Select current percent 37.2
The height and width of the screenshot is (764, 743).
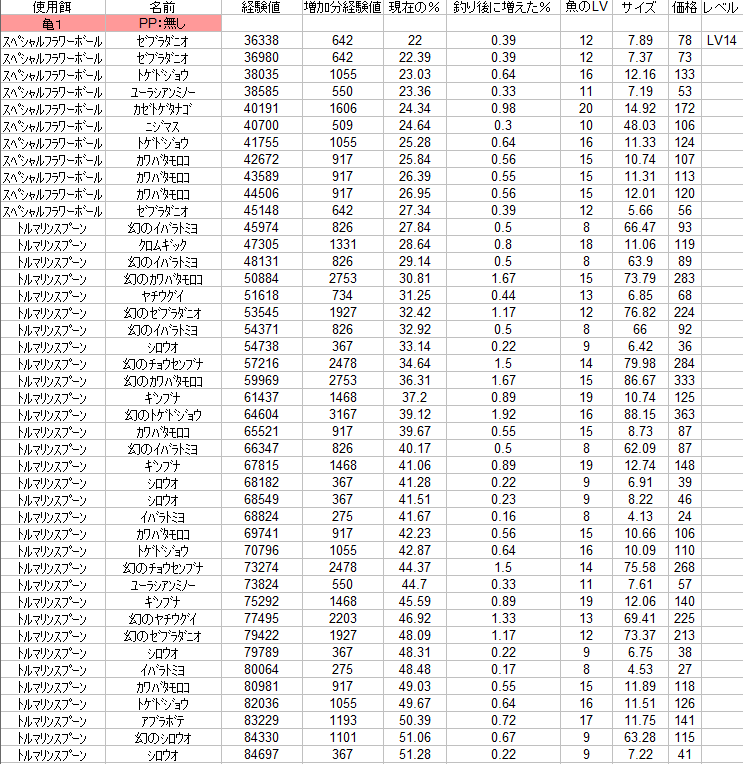(415, 398)
